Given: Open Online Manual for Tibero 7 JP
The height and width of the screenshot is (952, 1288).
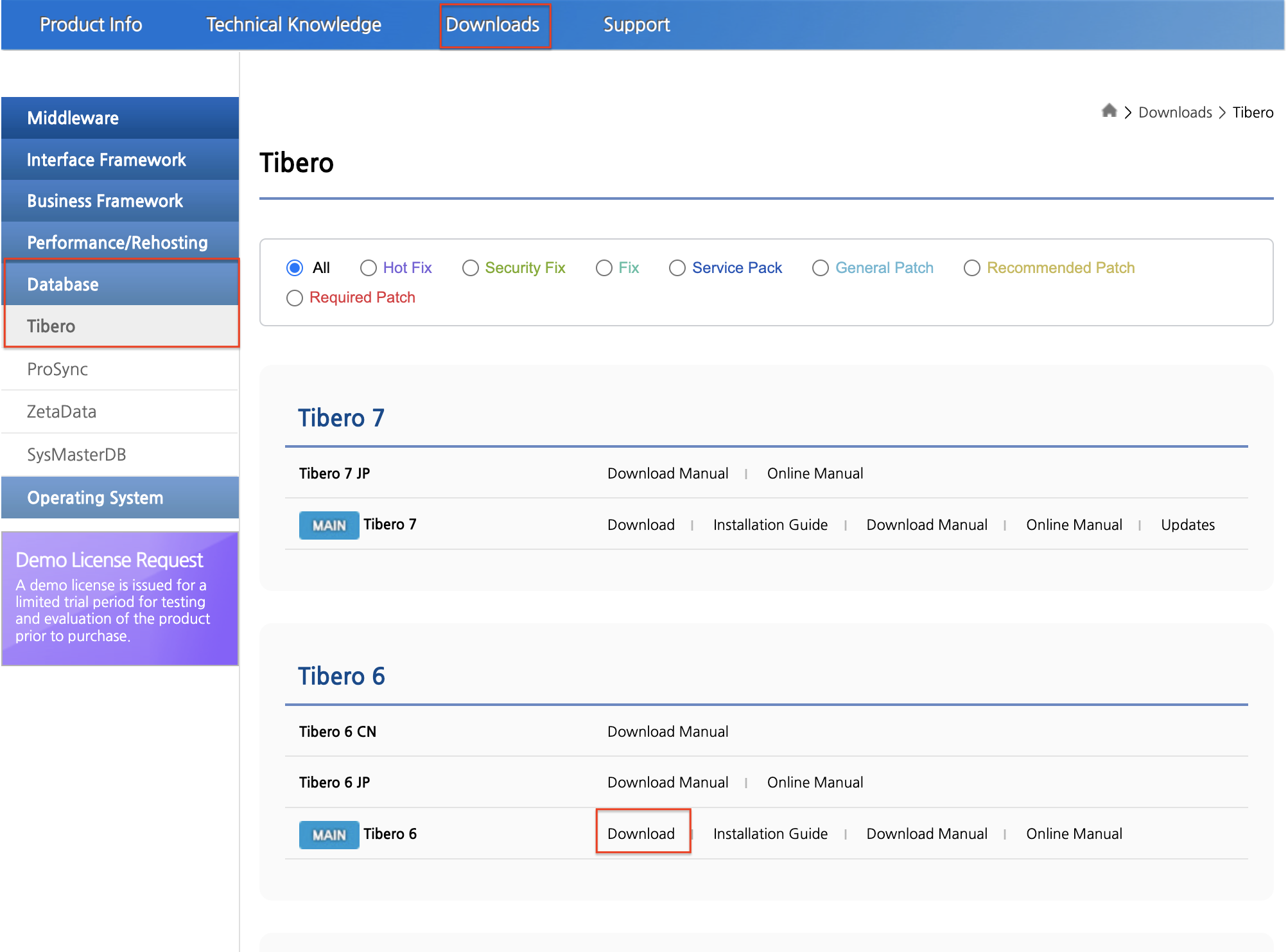Looking at the screenshot, I should point(815,473).
